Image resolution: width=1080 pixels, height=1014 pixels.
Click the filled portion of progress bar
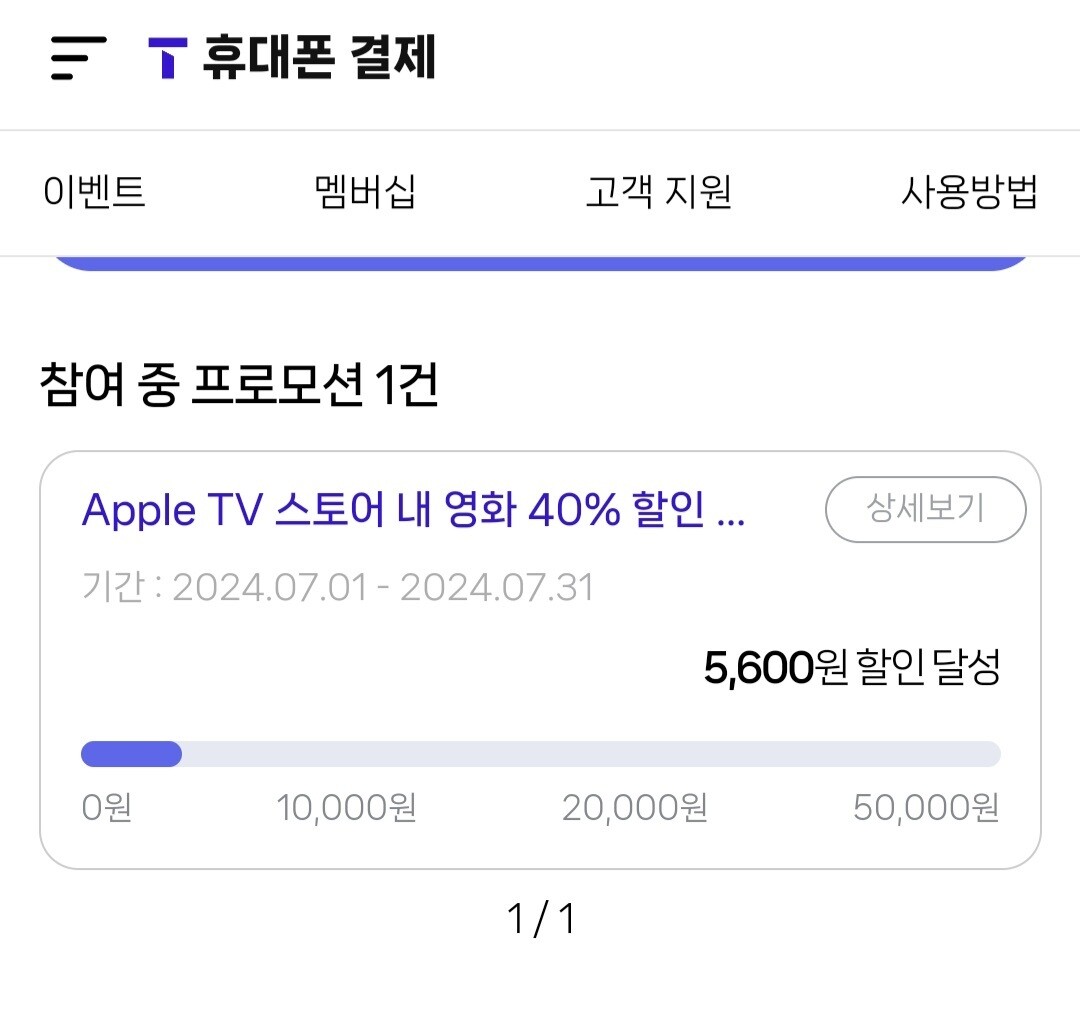(131, 754)
